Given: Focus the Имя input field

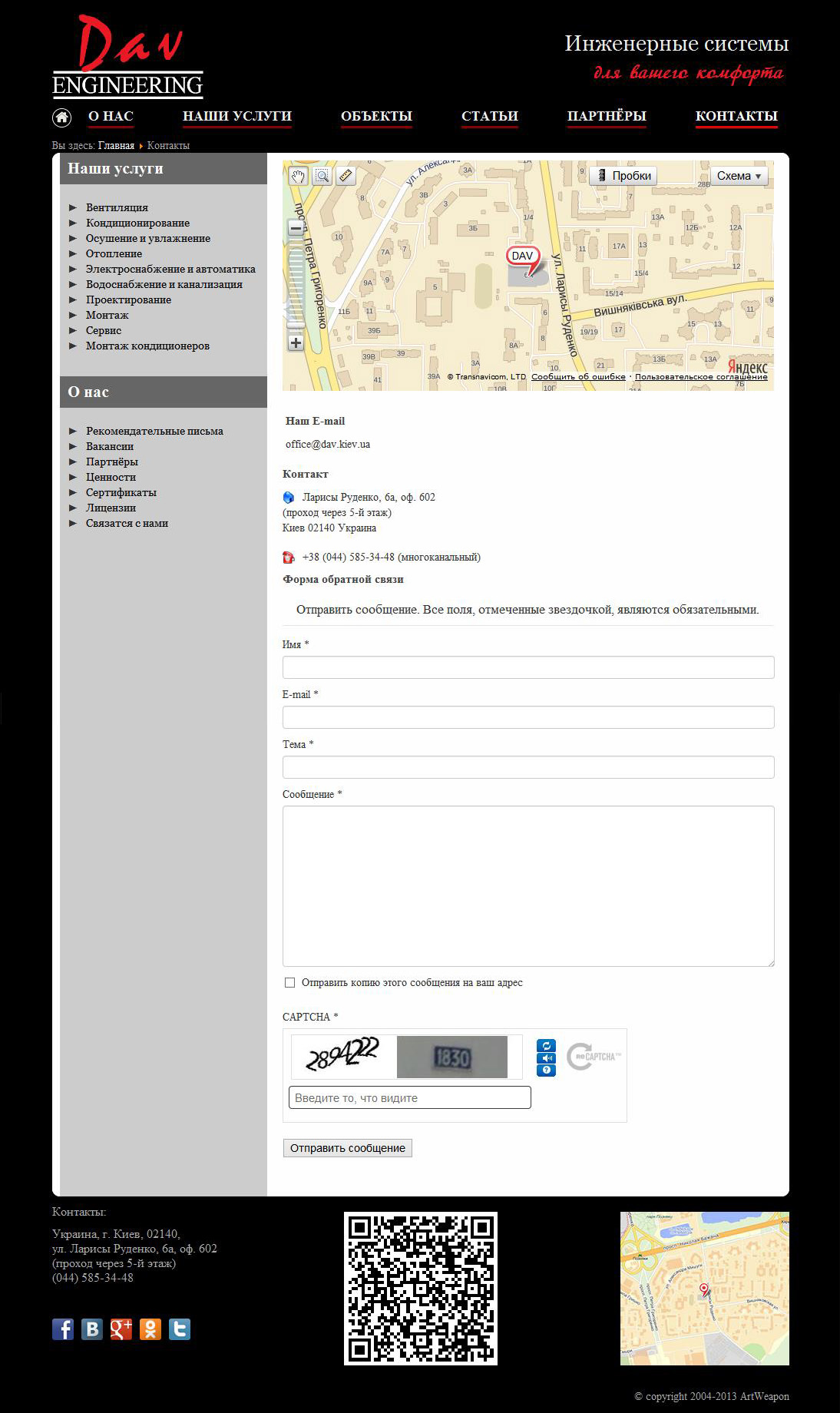Looking at the screenshot, I should click(x=528, y=667).
